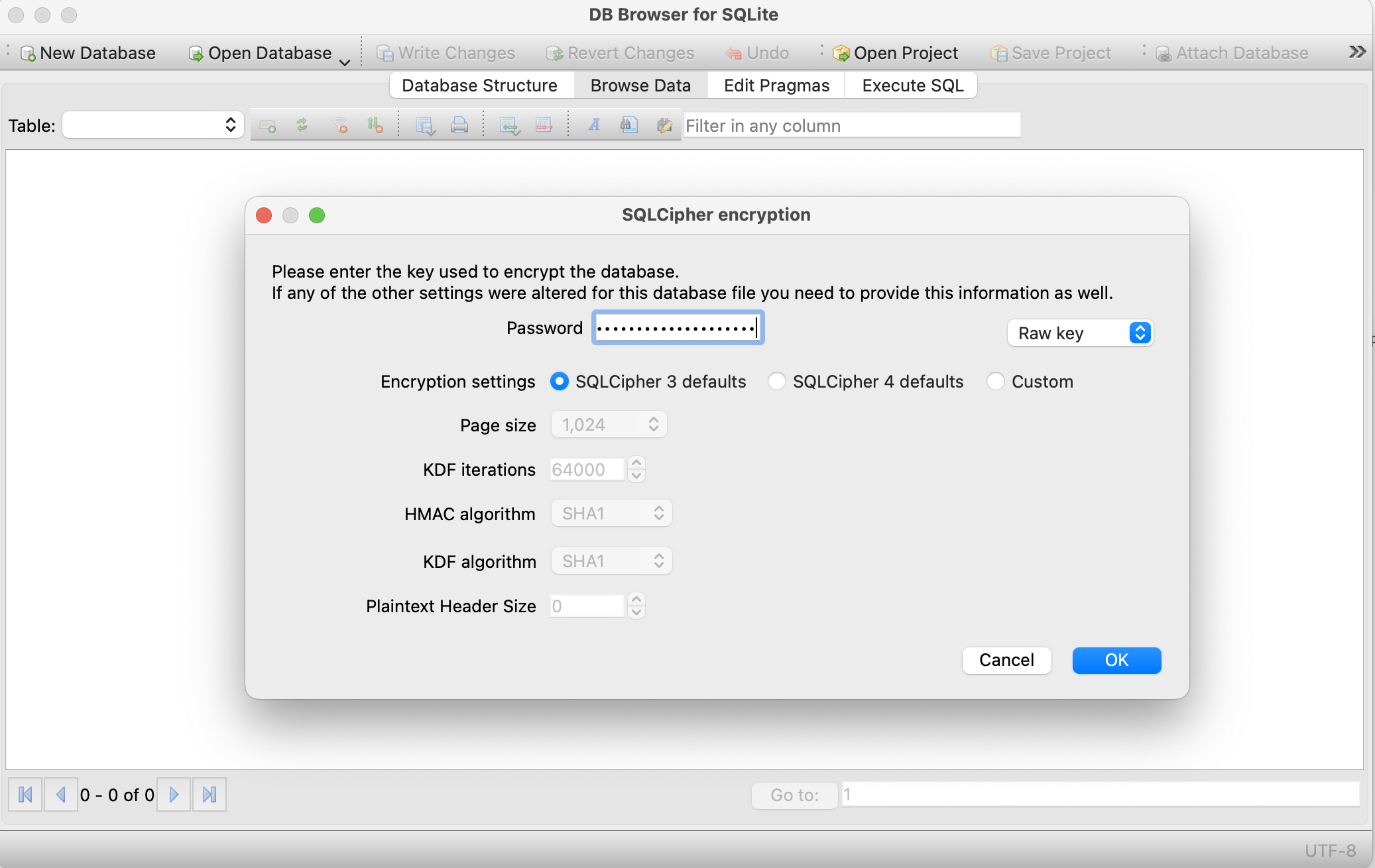The height and width of the screenshot is (868, 1375).
Task: Switch to Database Structure tab
Action: [x=479, y=85]
